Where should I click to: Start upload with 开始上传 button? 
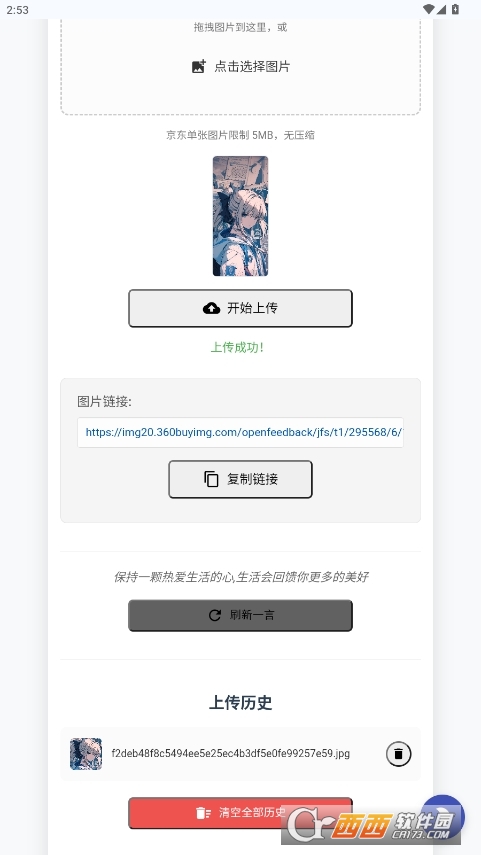240,308
